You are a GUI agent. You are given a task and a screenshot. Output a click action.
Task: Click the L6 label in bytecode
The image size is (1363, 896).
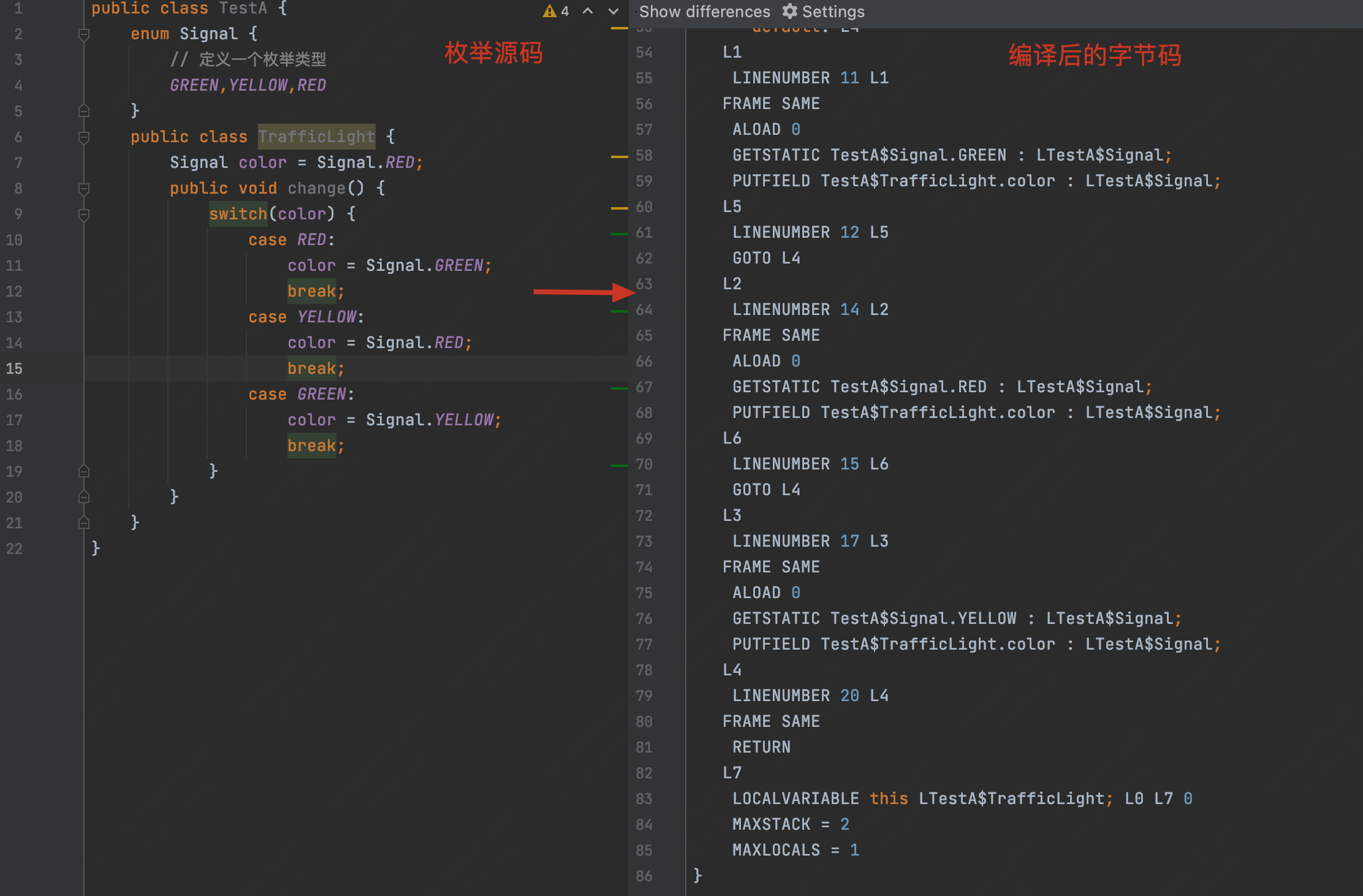(732, 438)
